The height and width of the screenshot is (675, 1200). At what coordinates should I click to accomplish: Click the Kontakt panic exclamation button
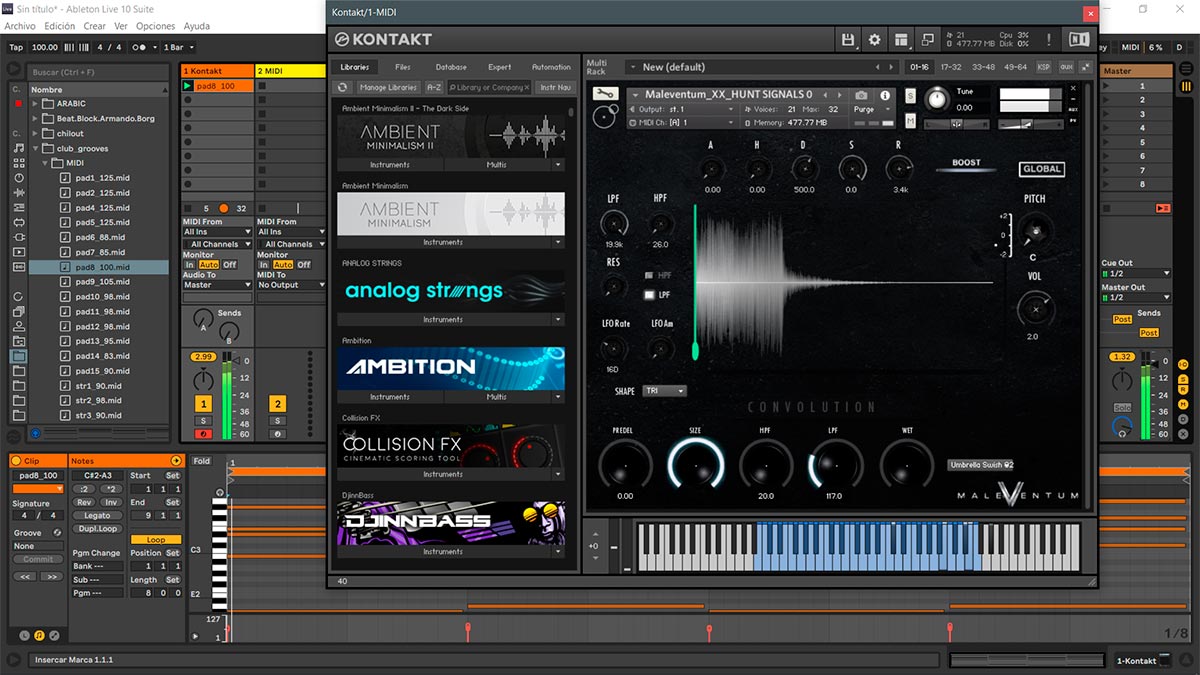pyautogui.click(x=1048, y=39)
